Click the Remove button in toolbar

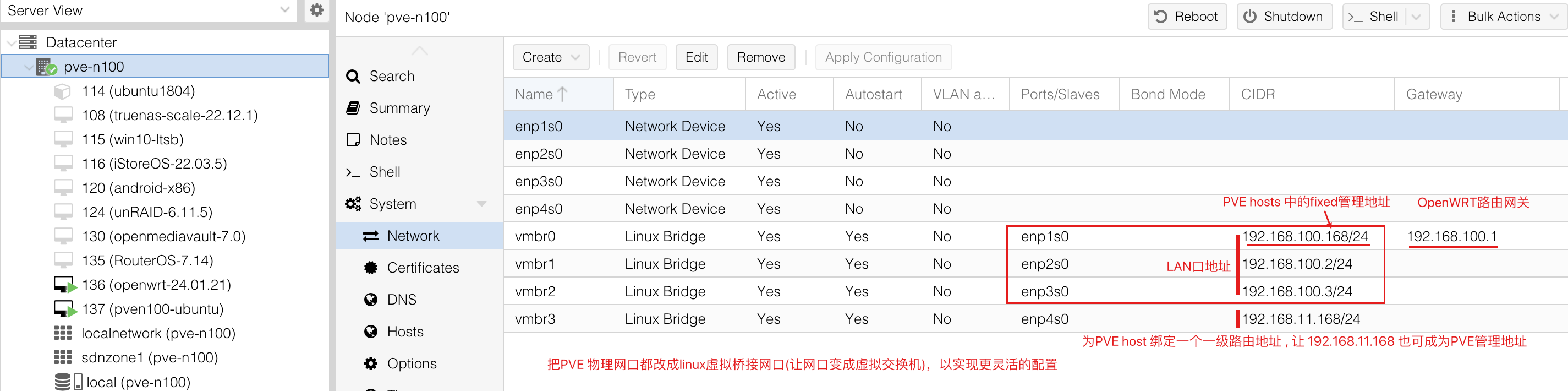tap(761, 57)
